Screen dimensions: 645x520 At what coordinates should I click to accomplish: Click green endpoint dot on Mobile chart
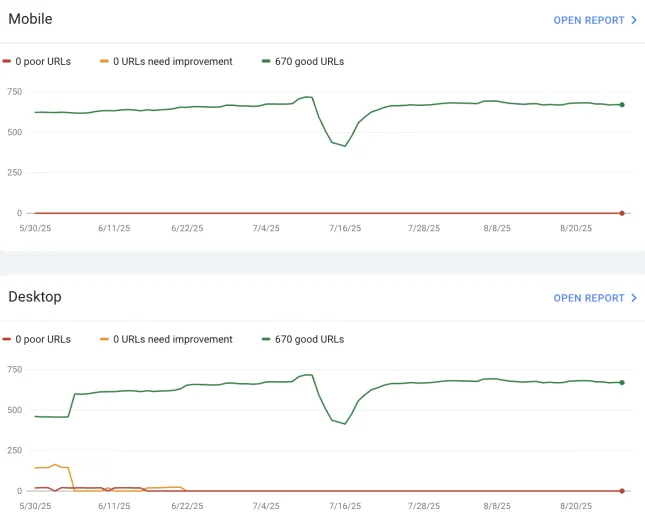pos(622,105)
